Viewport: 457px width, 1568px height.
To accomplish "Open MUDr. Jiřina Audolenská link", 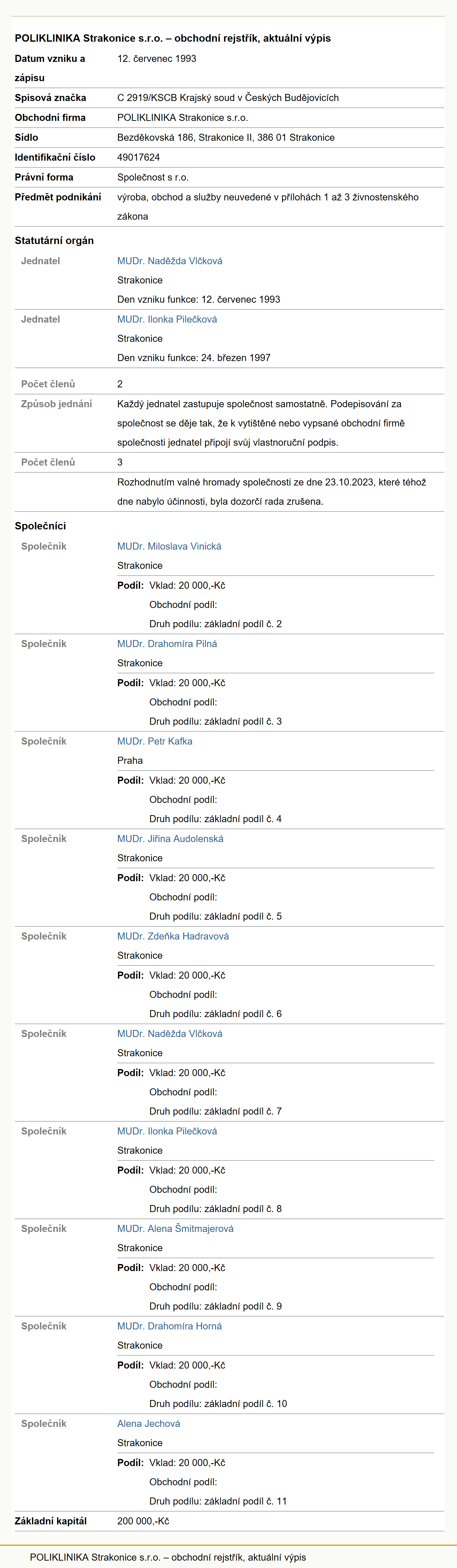I will 170,838.
